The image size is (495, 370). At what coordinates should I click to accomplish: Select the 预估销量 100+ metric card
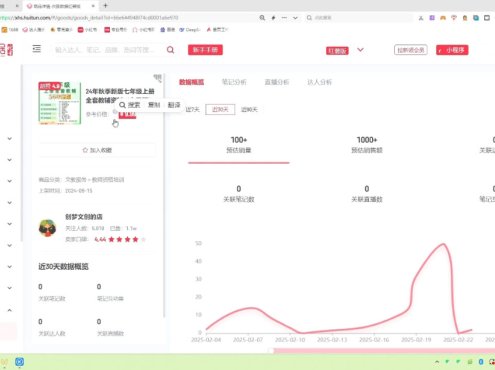[239, 145]
